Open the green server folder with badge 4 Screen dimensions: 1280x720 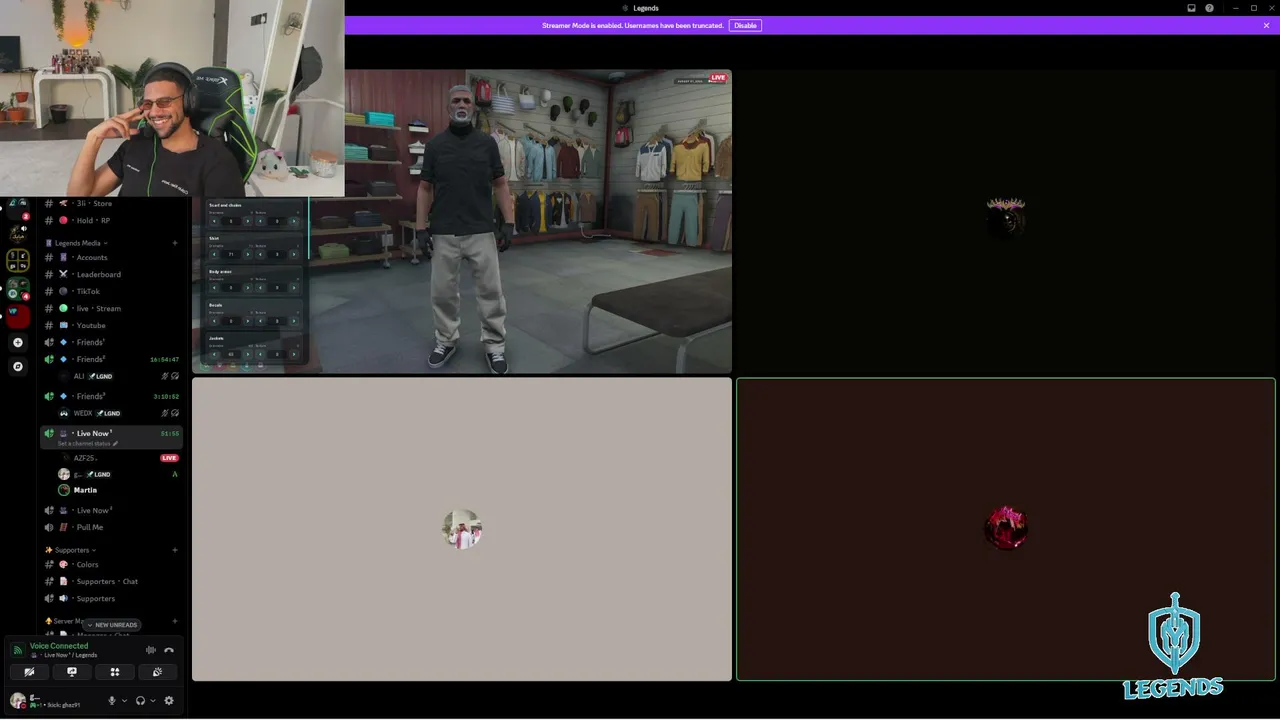point(17,289)
